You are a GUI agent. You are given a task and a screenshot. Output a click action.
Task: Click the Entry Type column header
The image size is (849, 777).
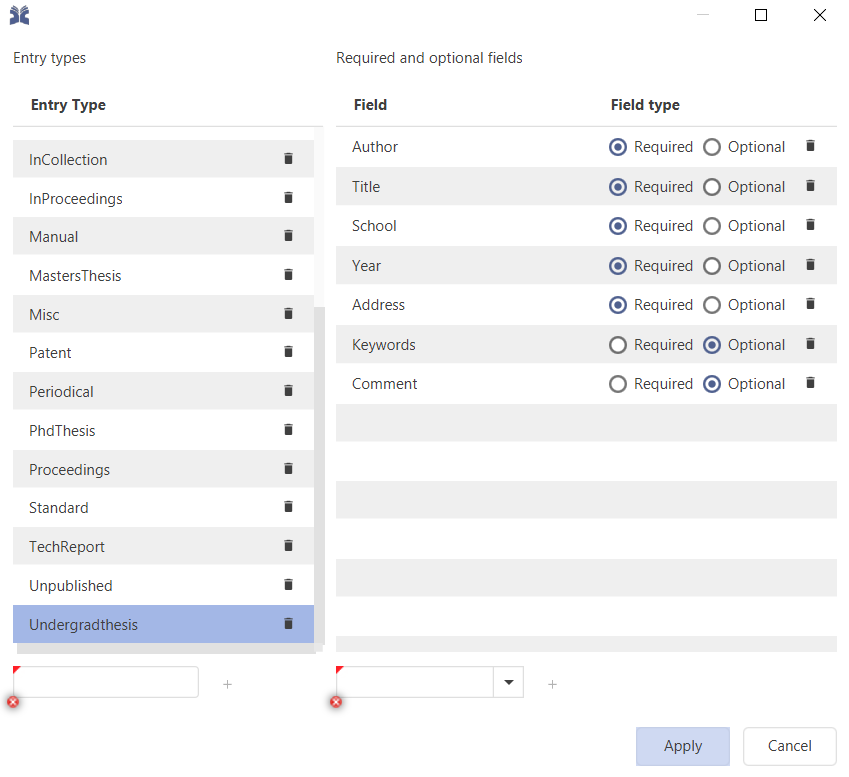pos(68,105)
